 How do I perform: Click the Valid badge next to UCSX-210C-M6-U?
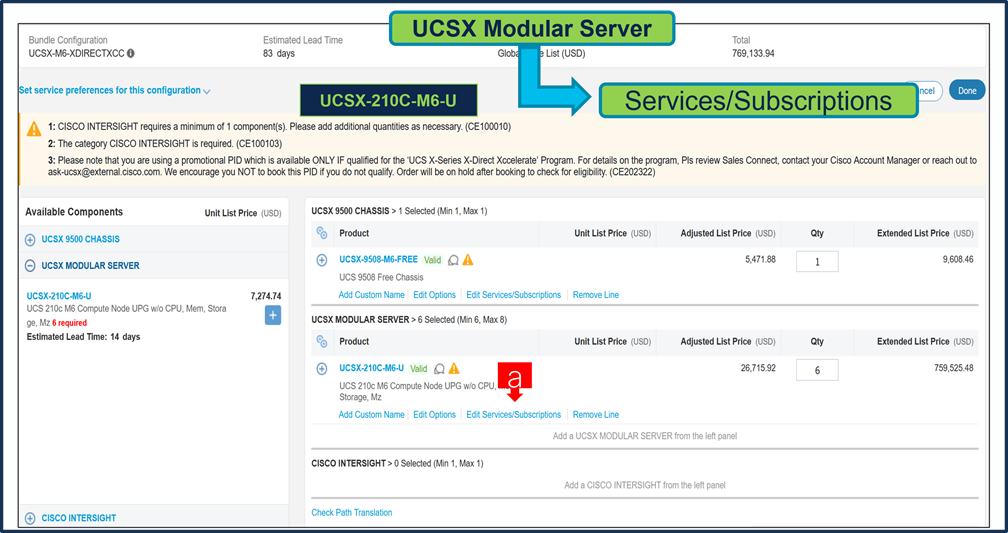tap(419, 369)
